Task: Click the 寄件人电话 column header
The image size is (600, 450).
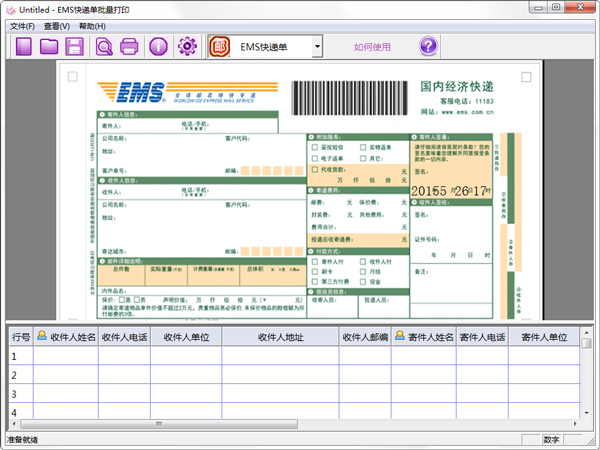Action: pos(482,337)
